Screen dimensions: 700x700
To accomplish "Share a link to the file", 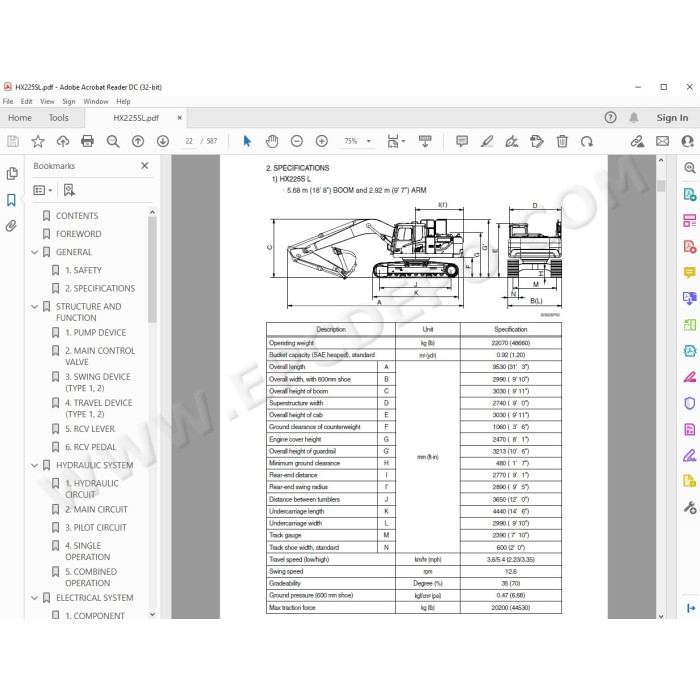I will click(637, 142).
